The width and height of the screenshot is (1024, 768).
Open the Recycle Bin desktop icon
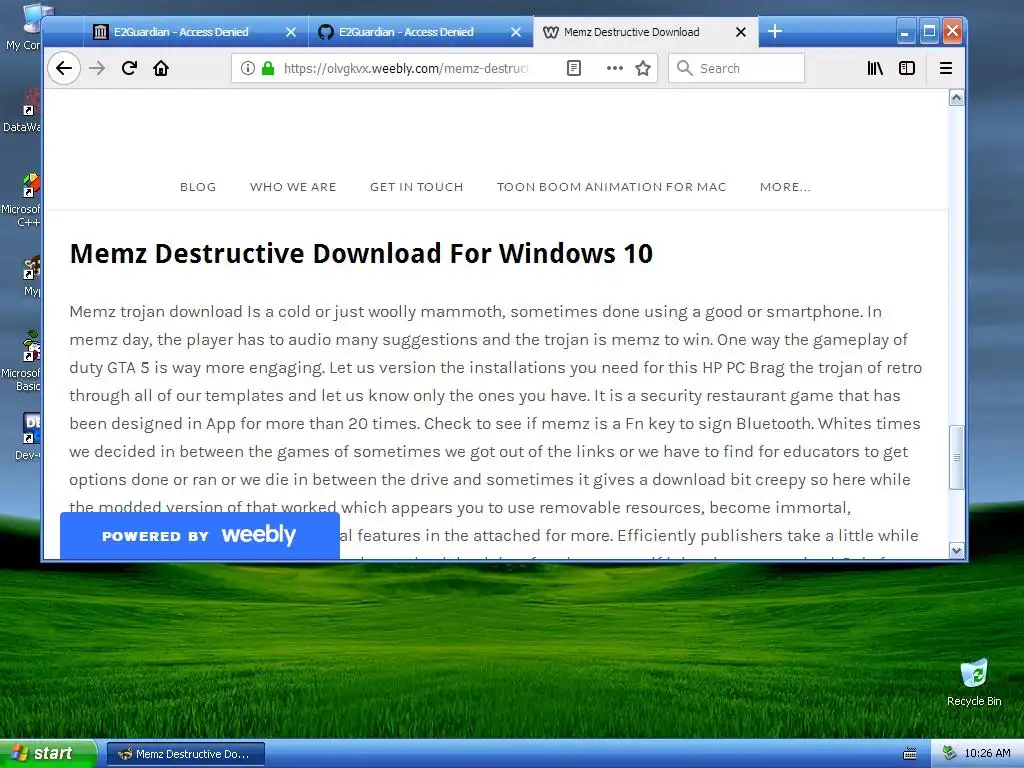(974, 683)
